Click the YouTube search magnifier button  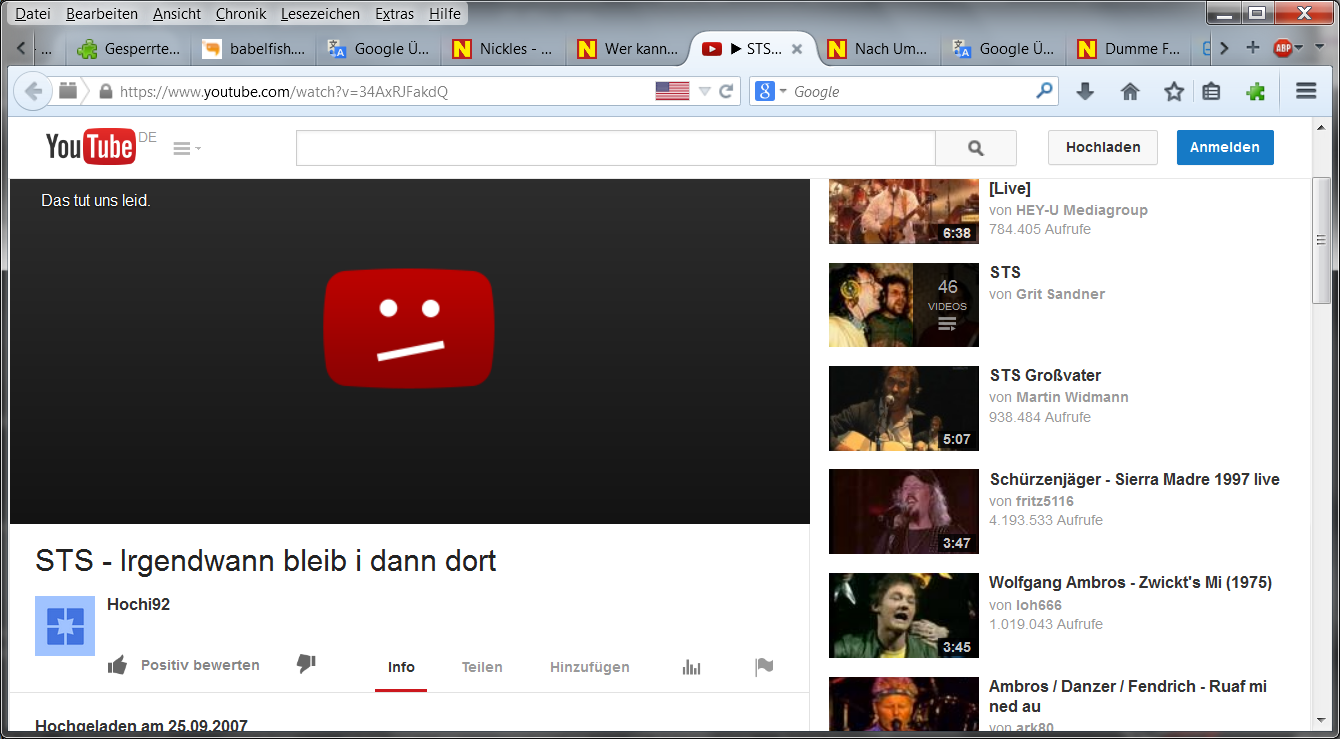(976, 148)
